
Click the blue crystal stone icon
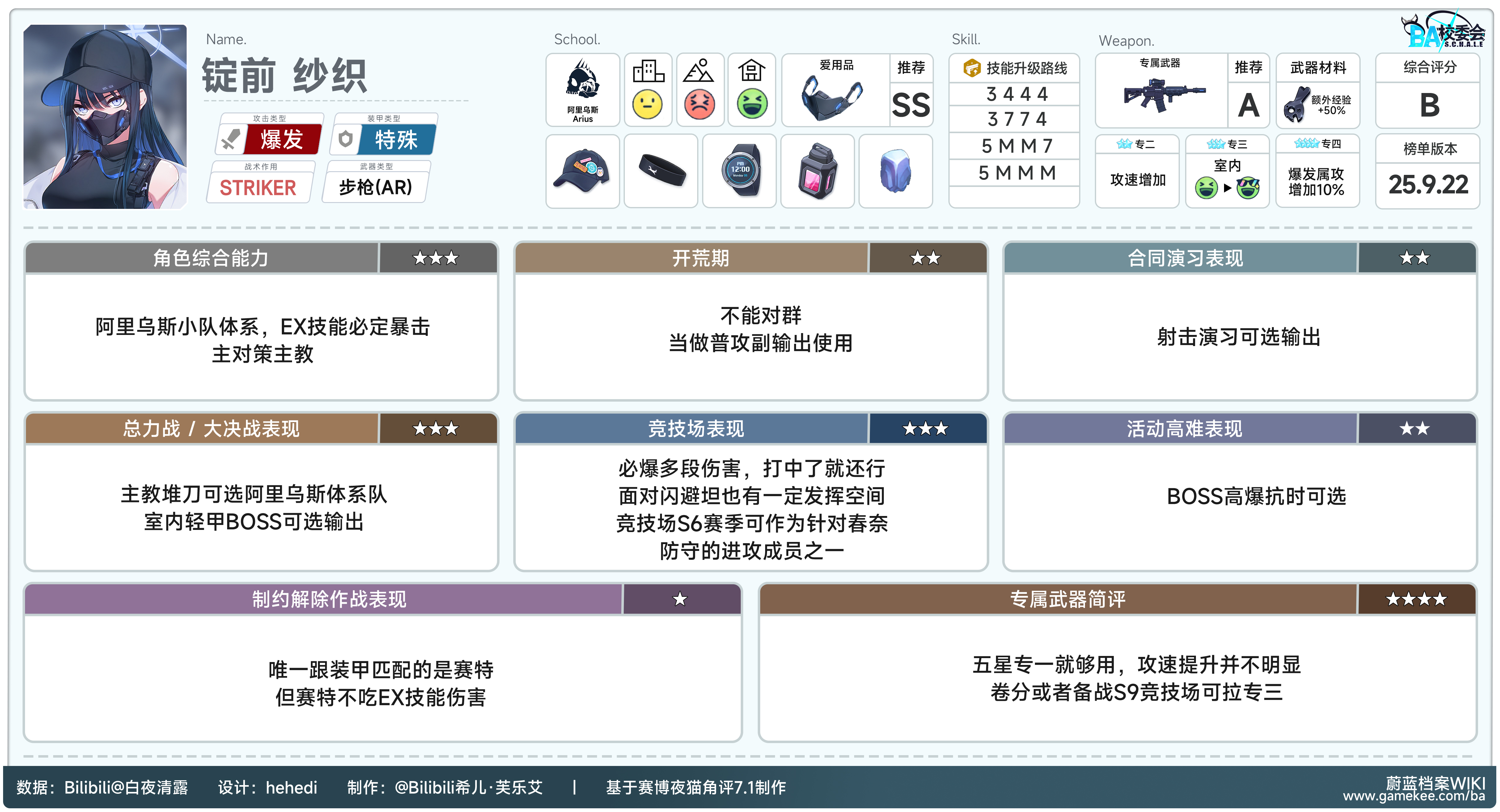pos(895,171)
